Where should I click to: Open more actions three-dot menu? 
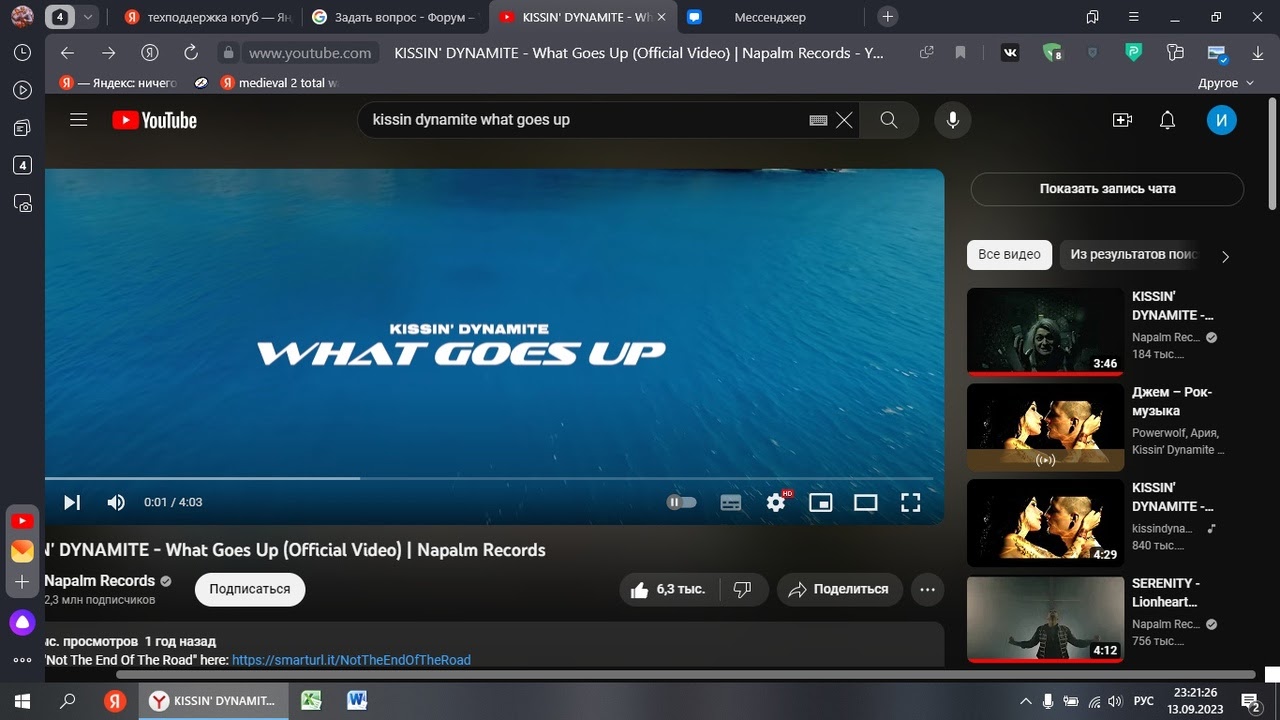pos(927,589)
